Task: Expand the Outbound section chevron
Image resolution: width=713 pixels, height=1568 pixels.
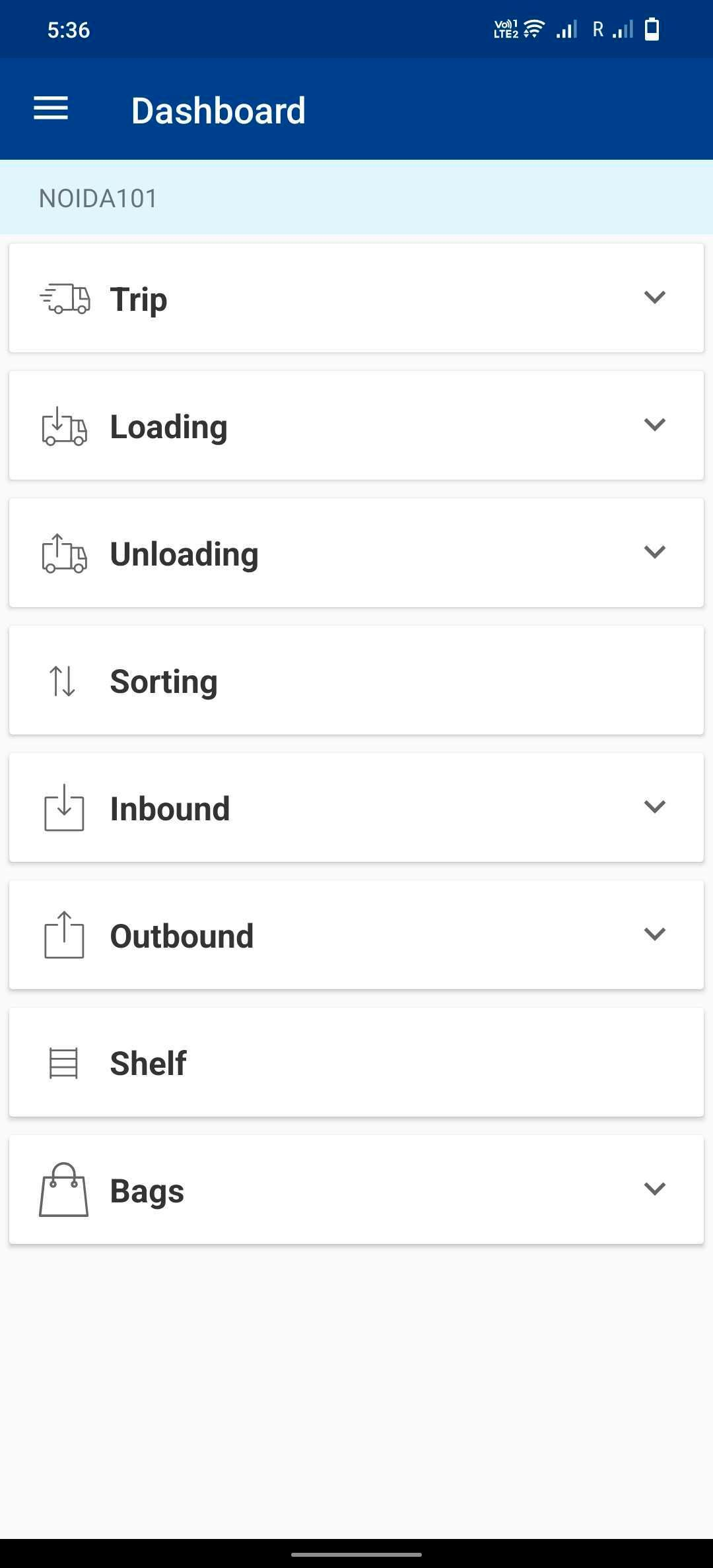Action: (x=654, y=934)
